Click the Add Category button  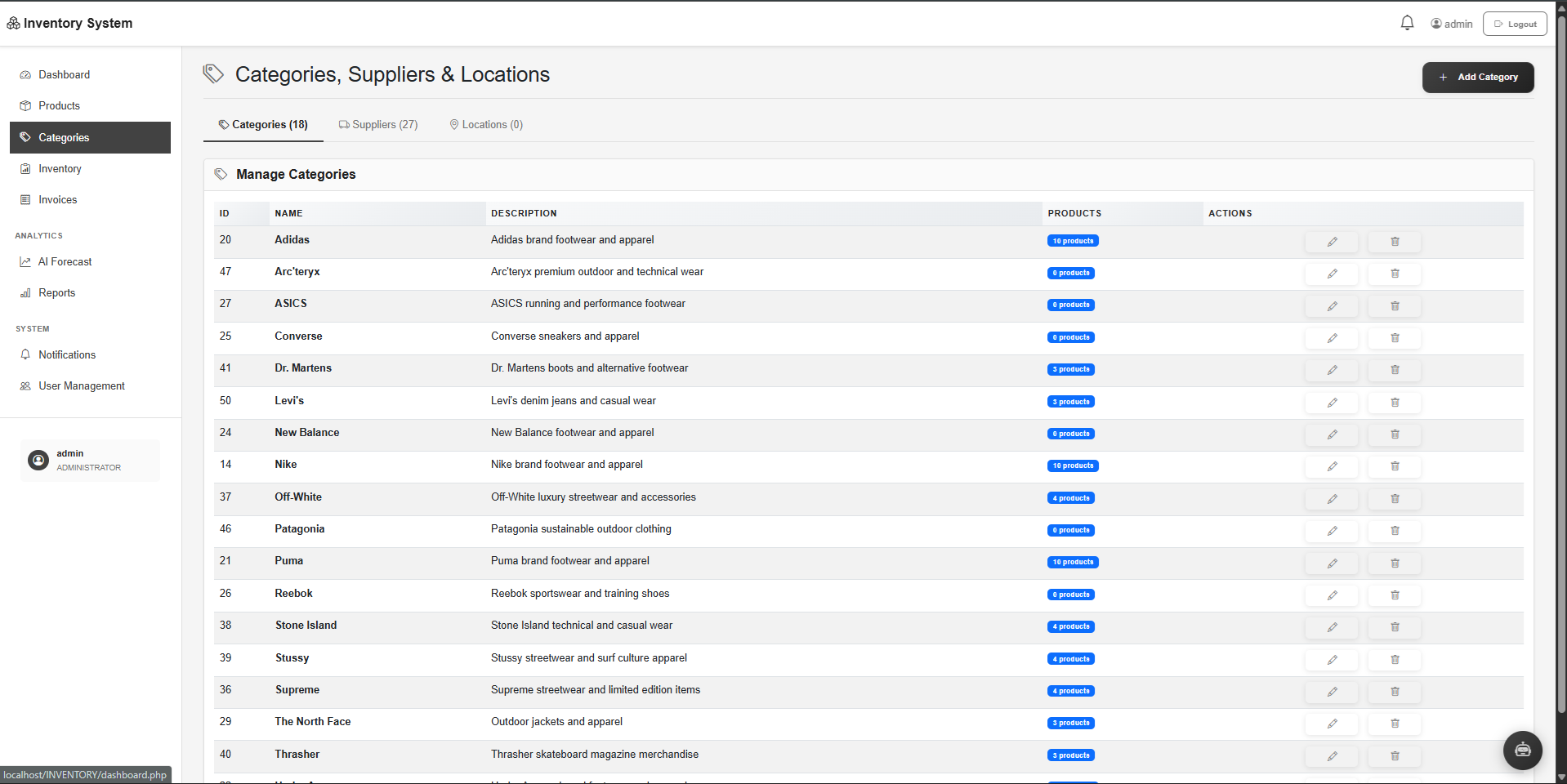pyautogui.click(x=1477, y=77)
